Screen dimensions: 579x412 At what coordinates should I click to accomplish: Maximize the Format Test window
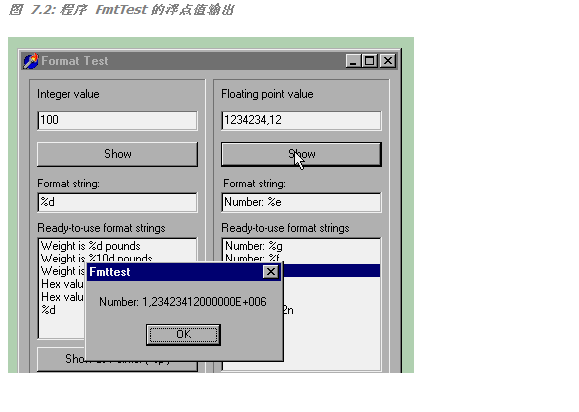369,61
